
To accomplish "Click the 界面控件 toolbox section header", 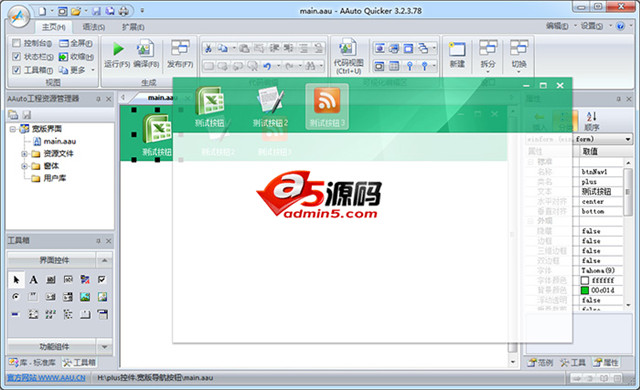I will [54, 260].
